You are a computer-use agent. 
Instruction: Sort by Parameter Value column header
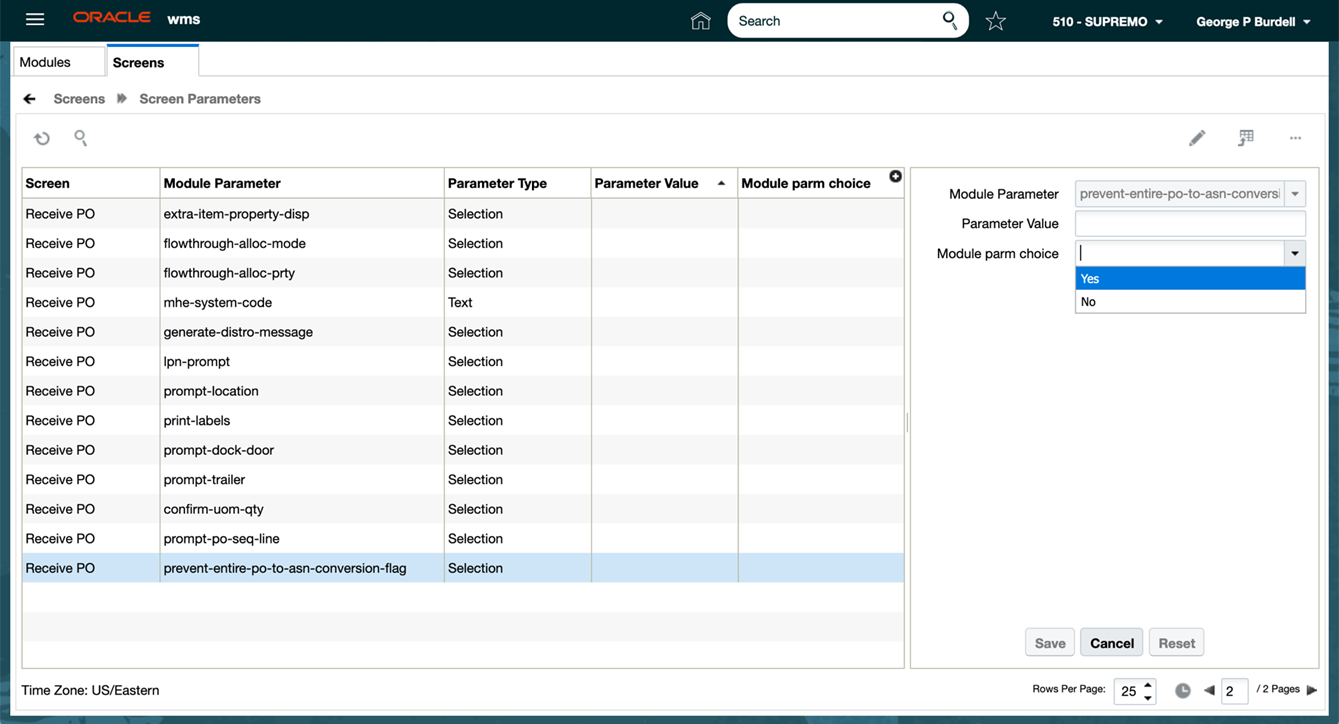[664, 183]
